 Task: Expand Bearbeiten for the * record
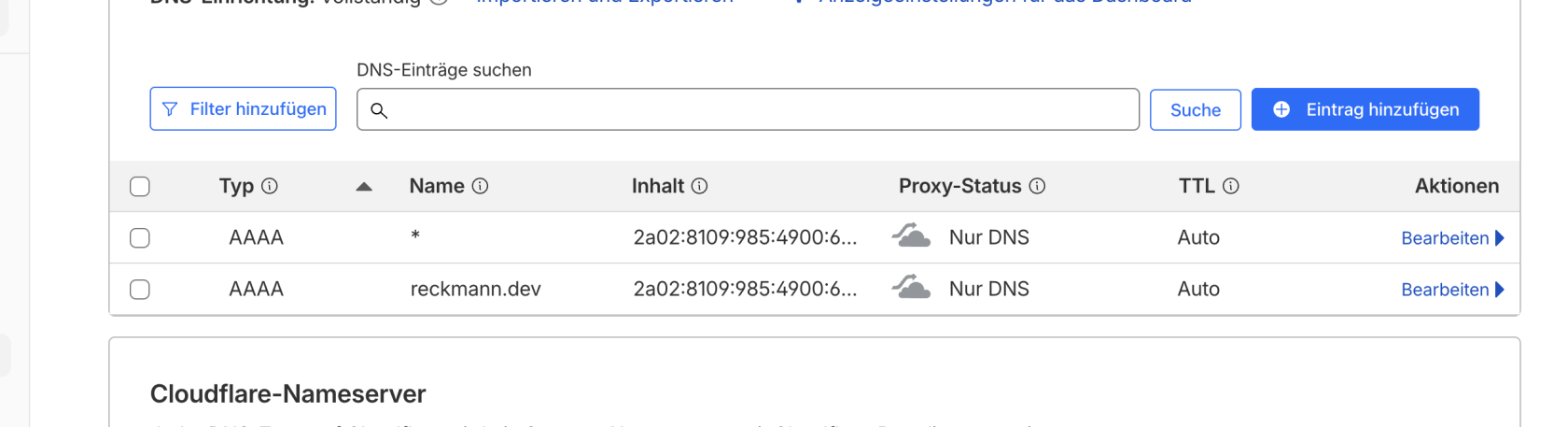click(1452, 238)
